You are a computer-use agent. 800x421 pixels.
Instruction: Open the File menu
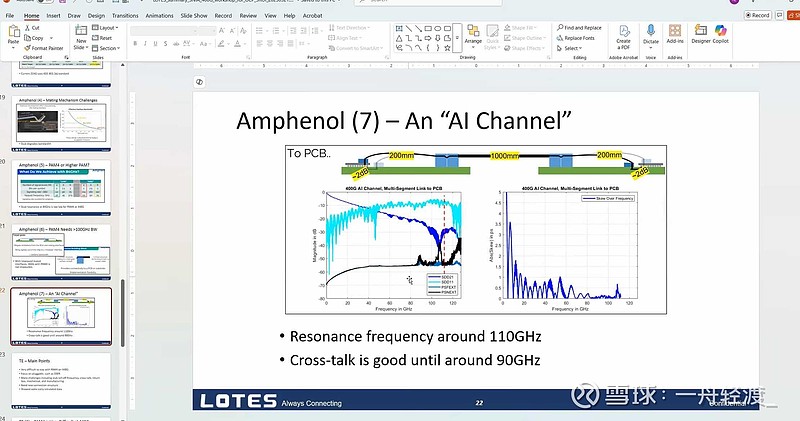(x=10, y=16)
